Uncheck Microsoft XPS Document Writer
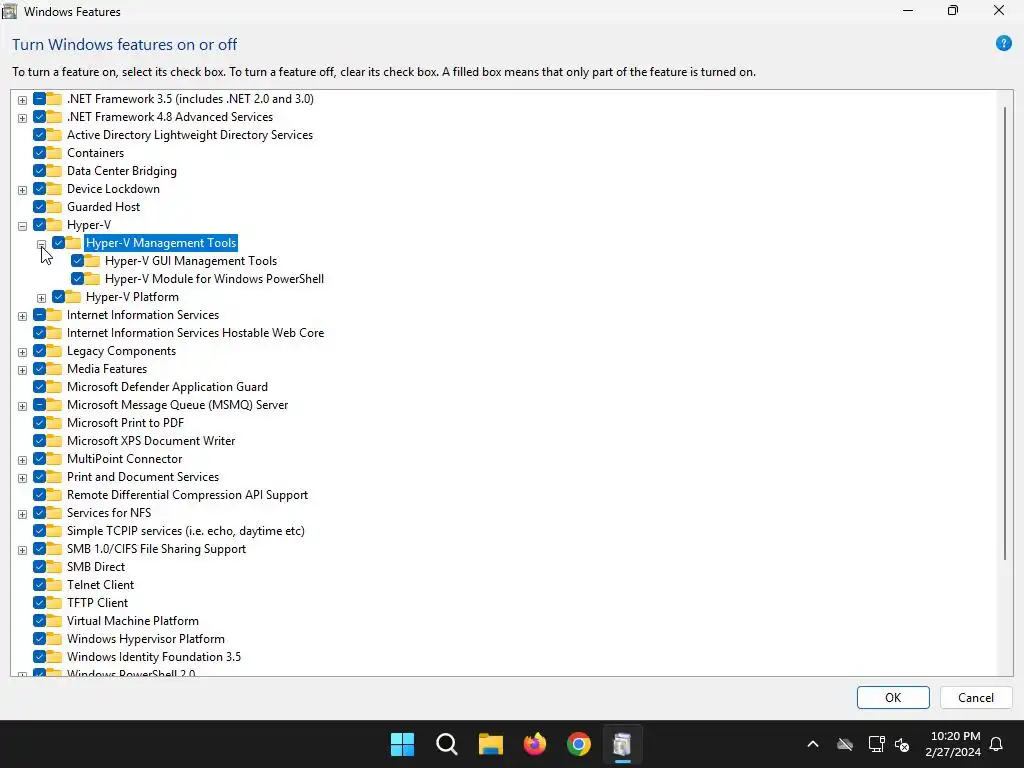 pos(39,441)
